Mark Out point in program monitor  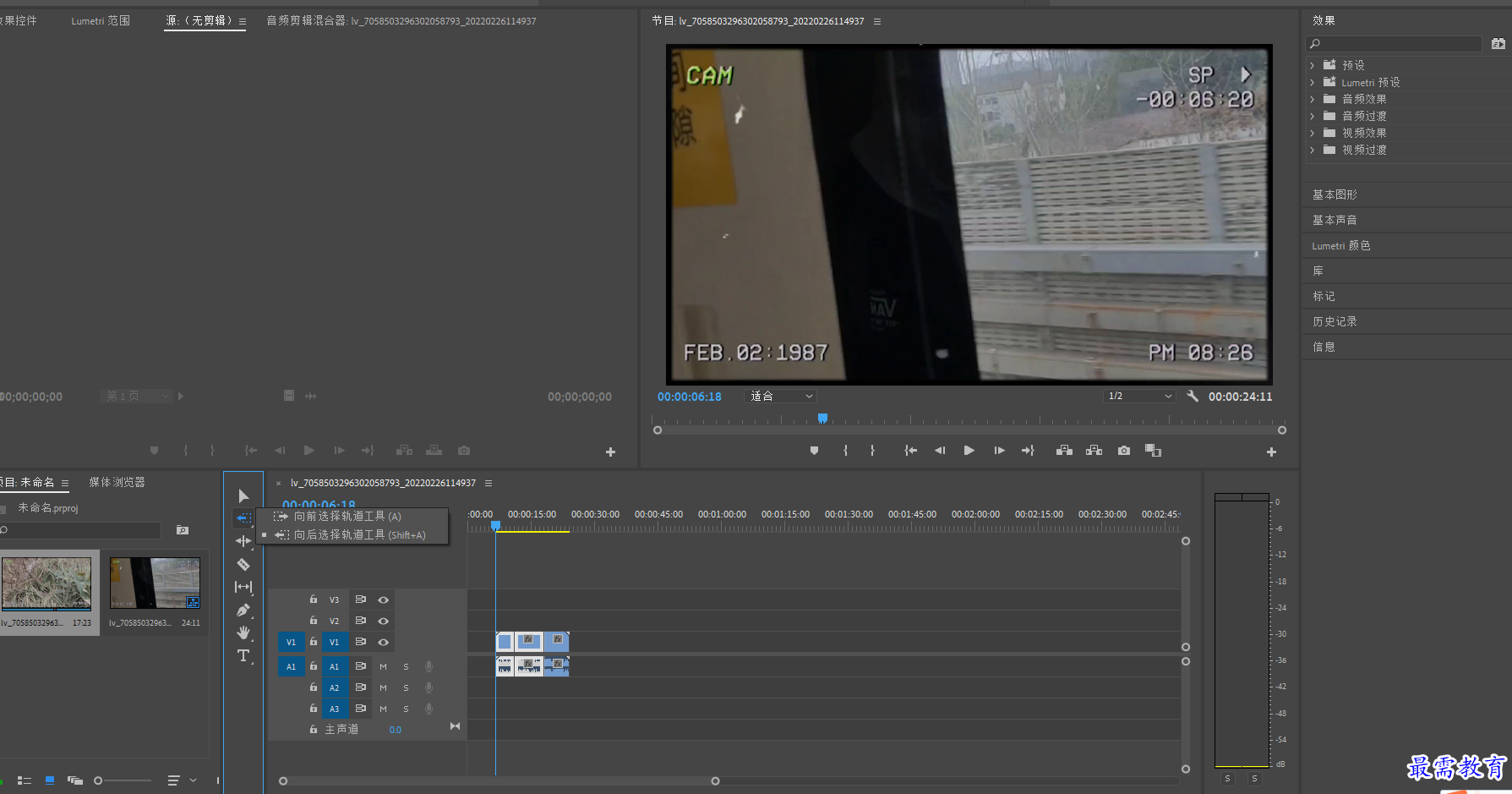(x=872, y=451)
